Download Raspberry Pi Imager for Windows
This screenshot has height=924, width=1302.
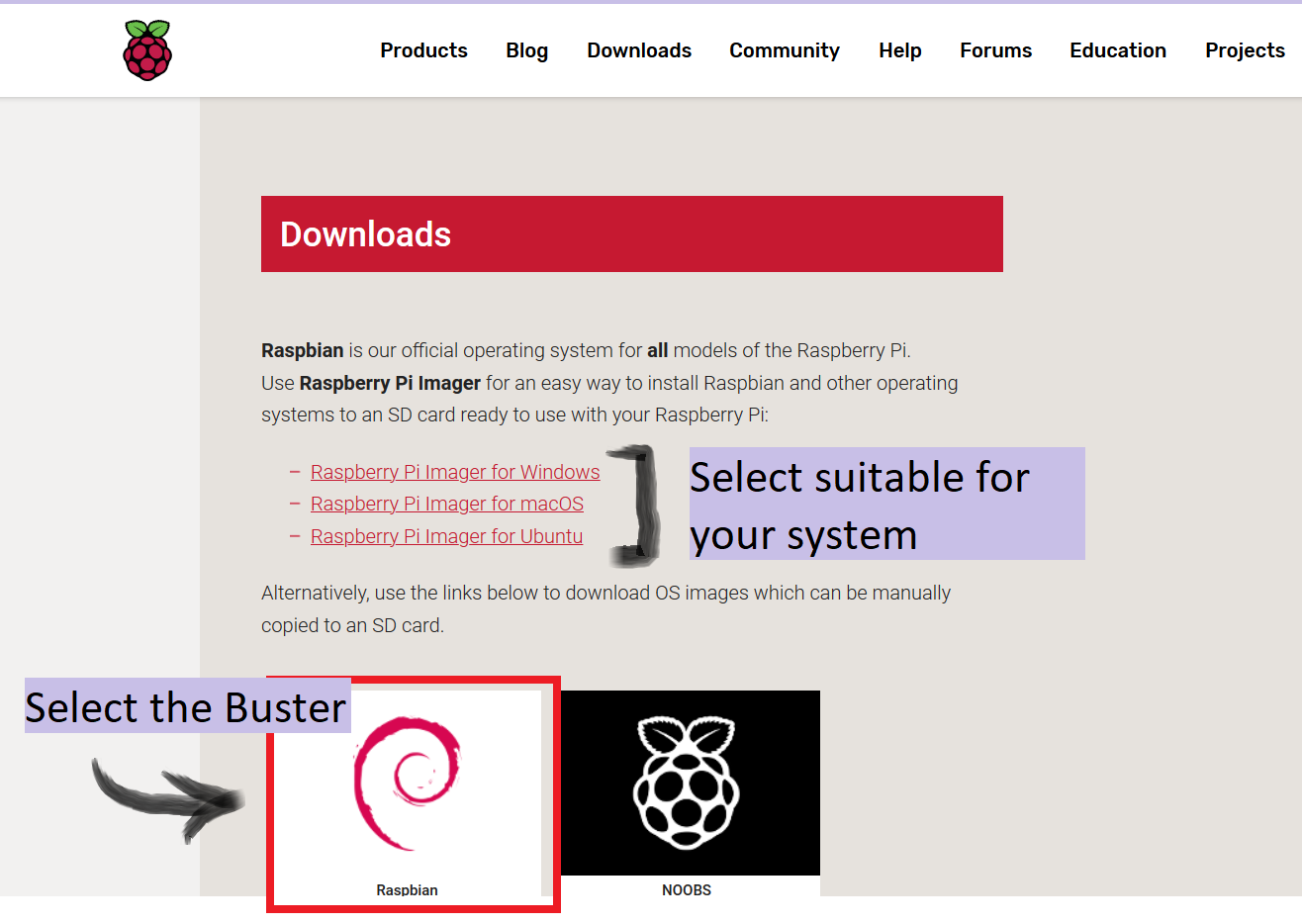tap(455, 472)
